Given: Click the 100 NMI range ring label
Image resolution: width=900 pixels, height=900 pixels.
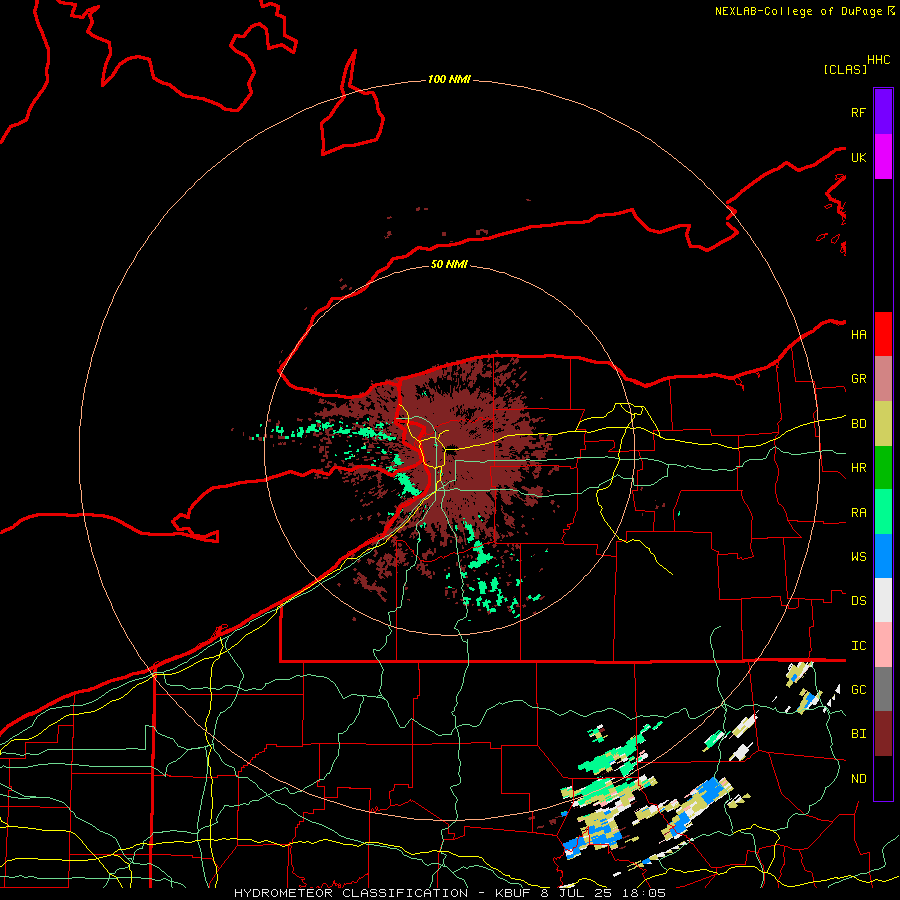Looking at the screenshot, I should (449, 79).
